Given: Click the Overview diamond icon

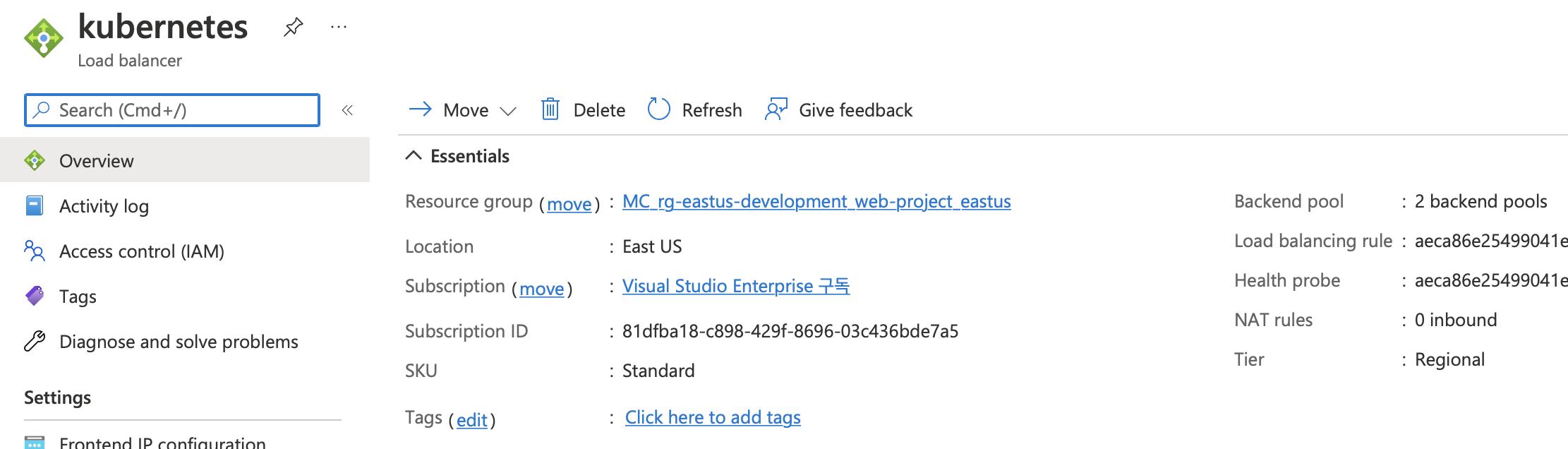Looking at the screenshot, I should tap(35, 160).
